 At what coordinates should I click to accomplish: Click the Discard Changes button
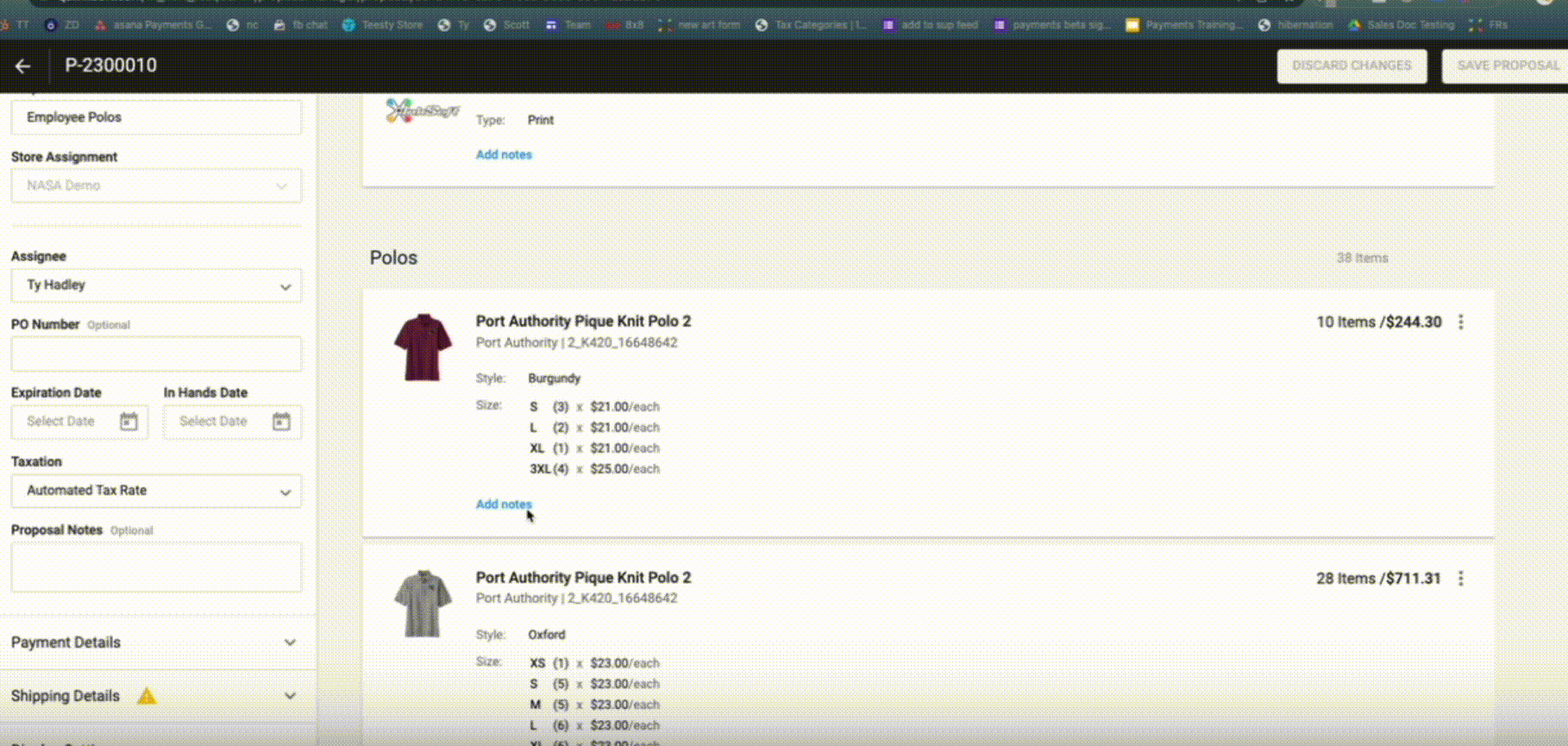click(x=1352, y=66)
